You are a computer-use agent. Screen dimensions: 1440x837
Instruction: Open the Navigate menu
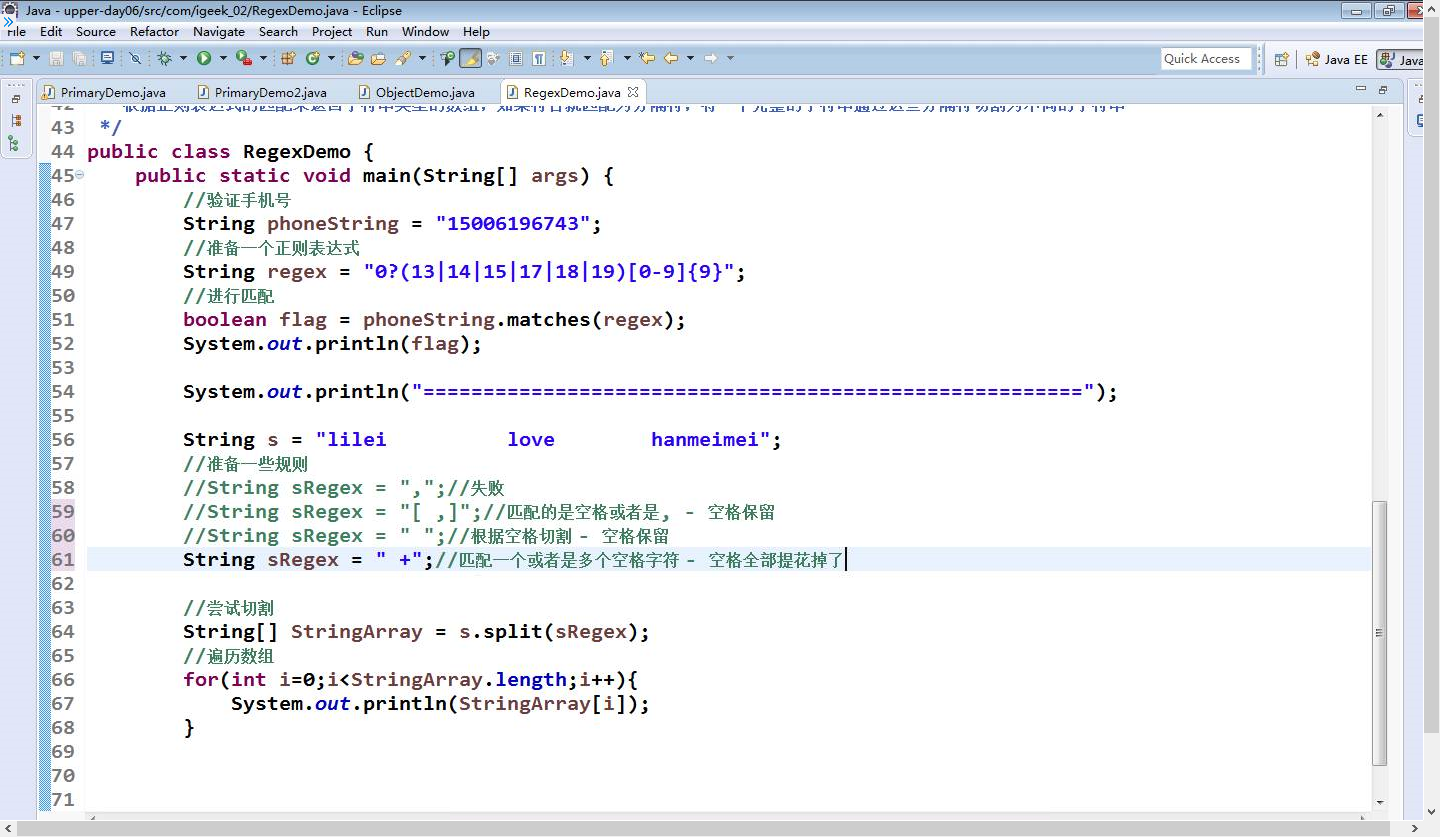click(219, 31)
